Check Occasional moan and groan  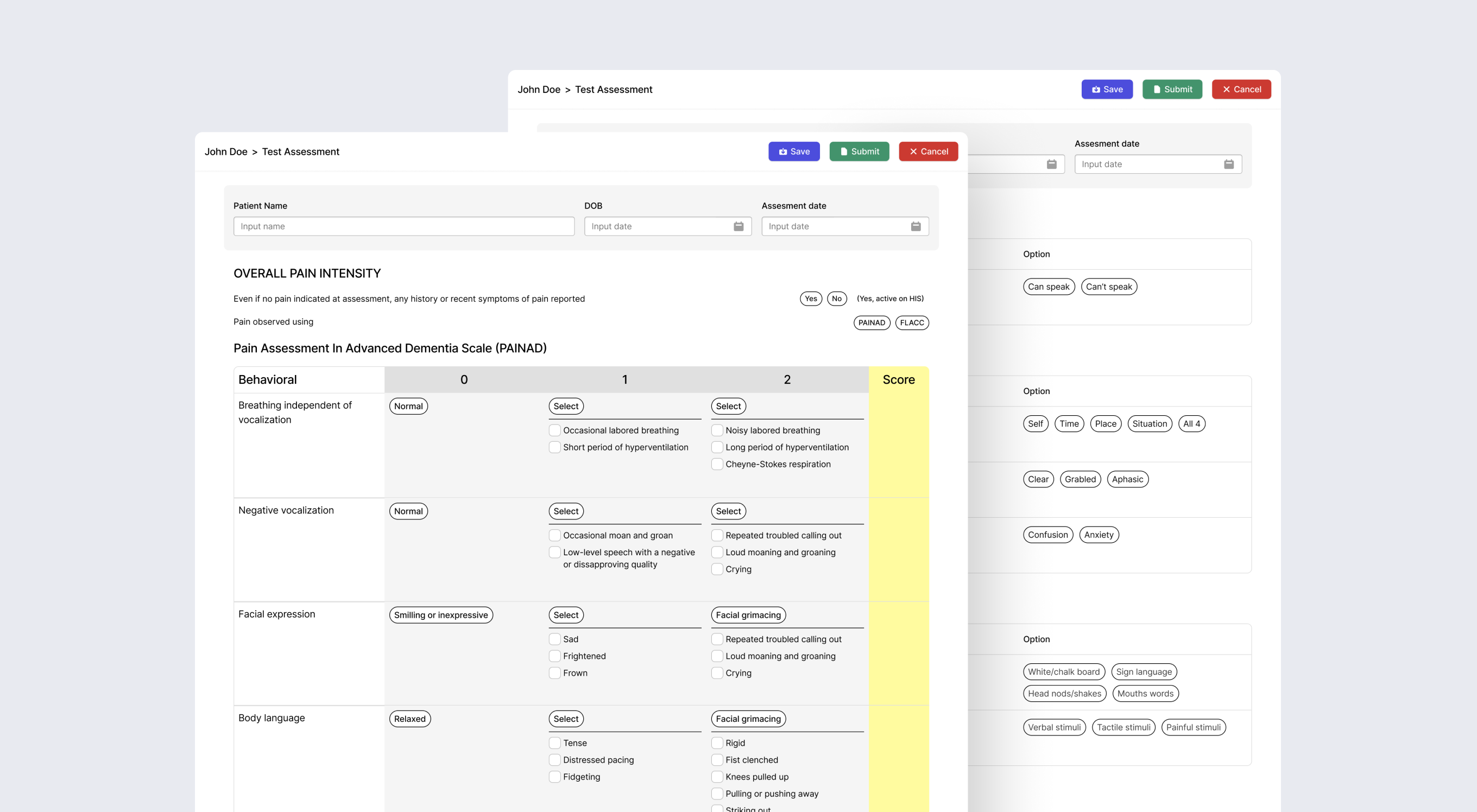click(554, 535)
